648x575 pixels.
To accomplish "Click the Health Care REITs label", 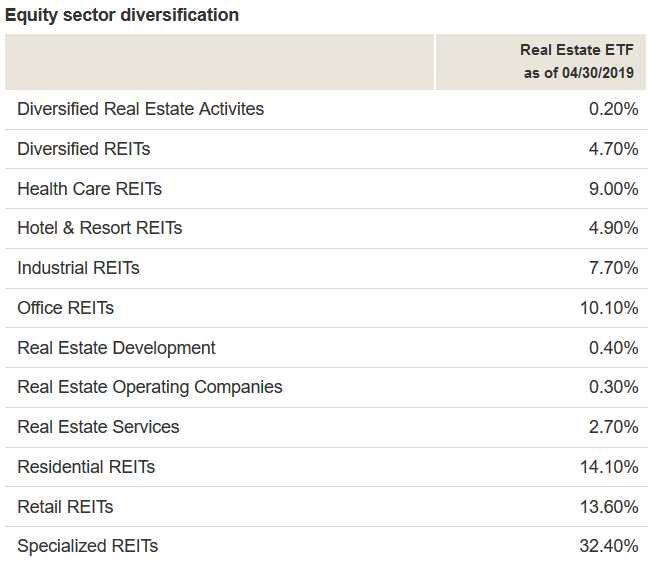I will [89, 189].
